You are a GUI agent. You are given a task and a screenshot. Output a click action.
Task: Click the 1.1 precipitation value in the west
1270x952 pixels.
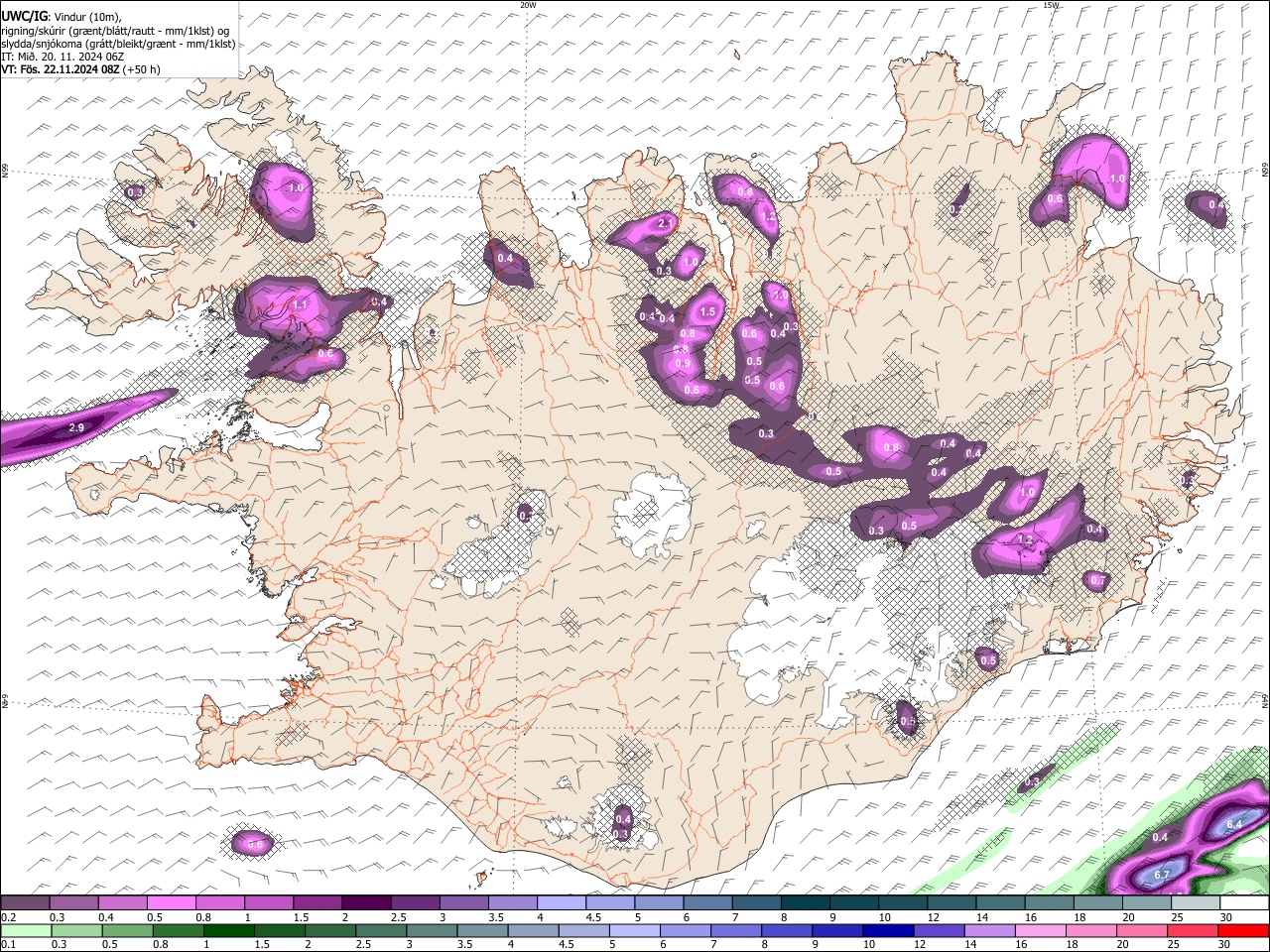click(300, 304)
